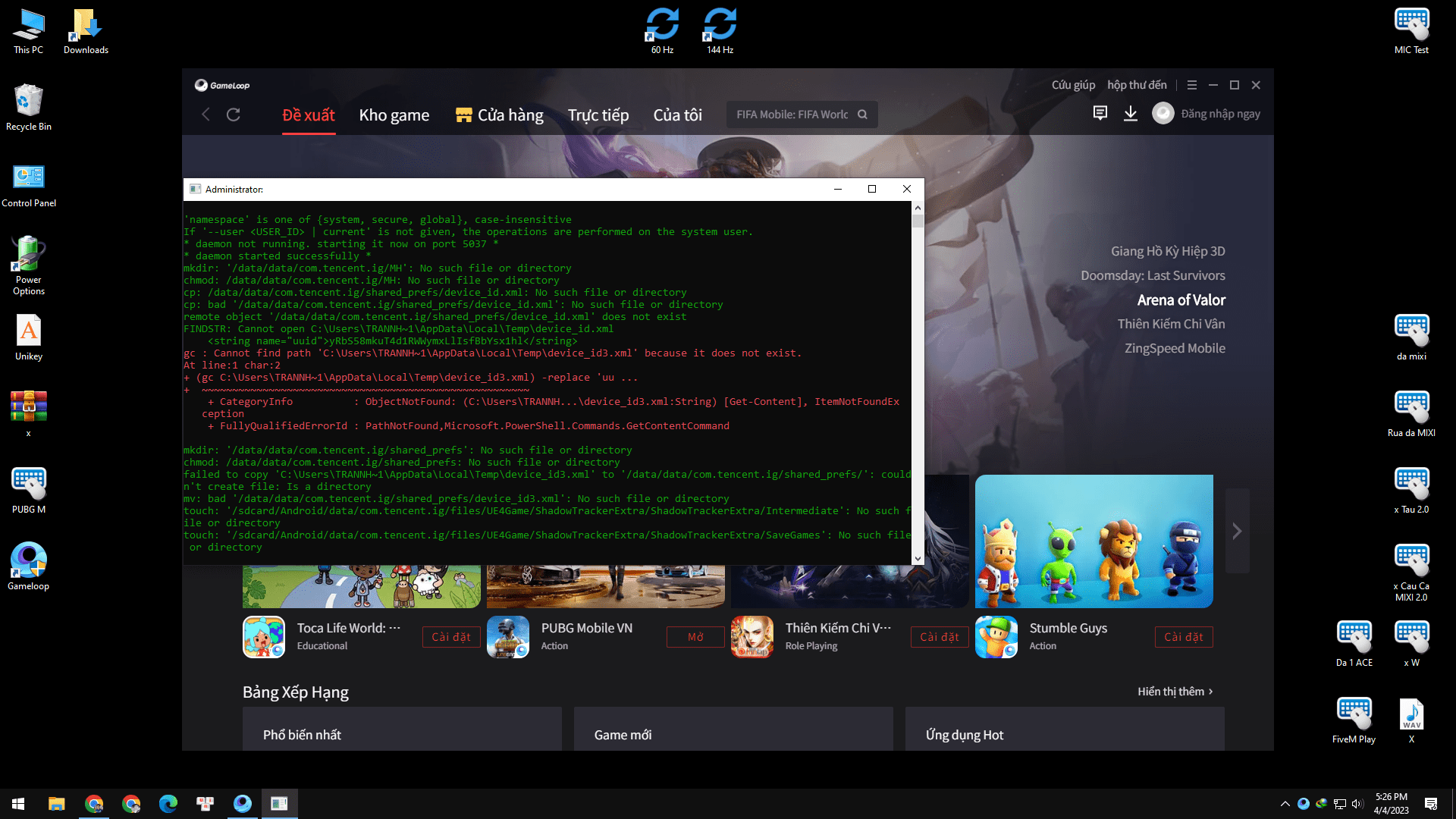Open Cửa hàng store tab

point(500,115)
